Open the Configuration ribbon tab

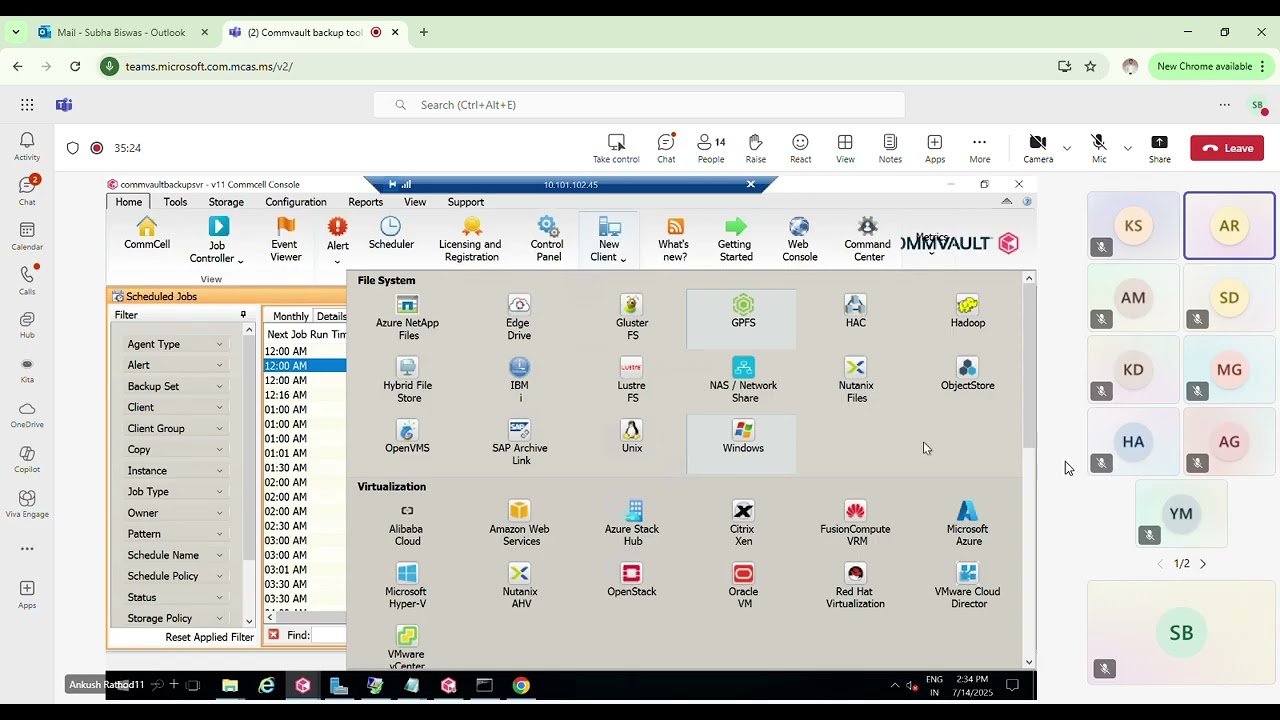pos(296,202)
